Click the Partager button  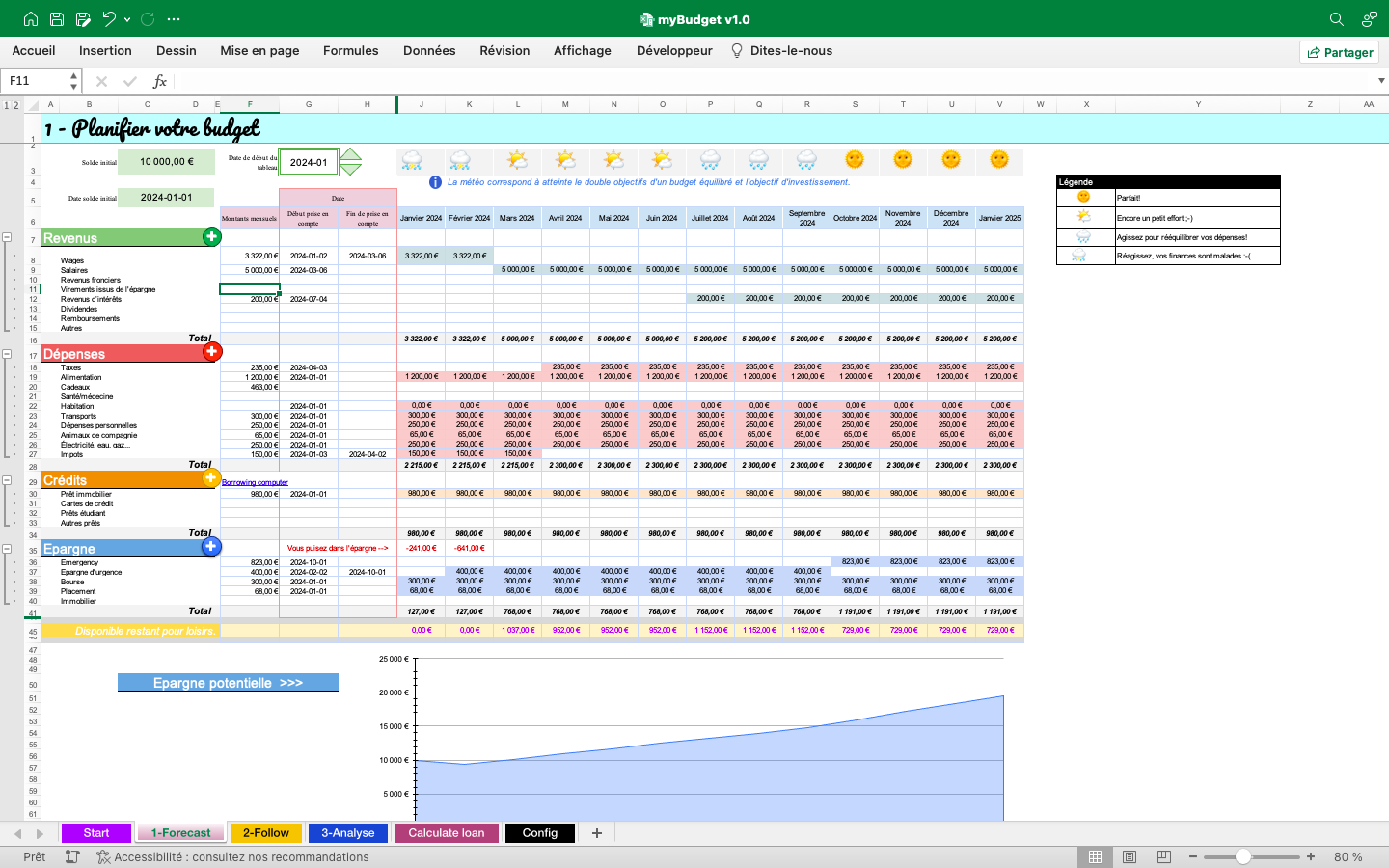(x=1339, y=52)
